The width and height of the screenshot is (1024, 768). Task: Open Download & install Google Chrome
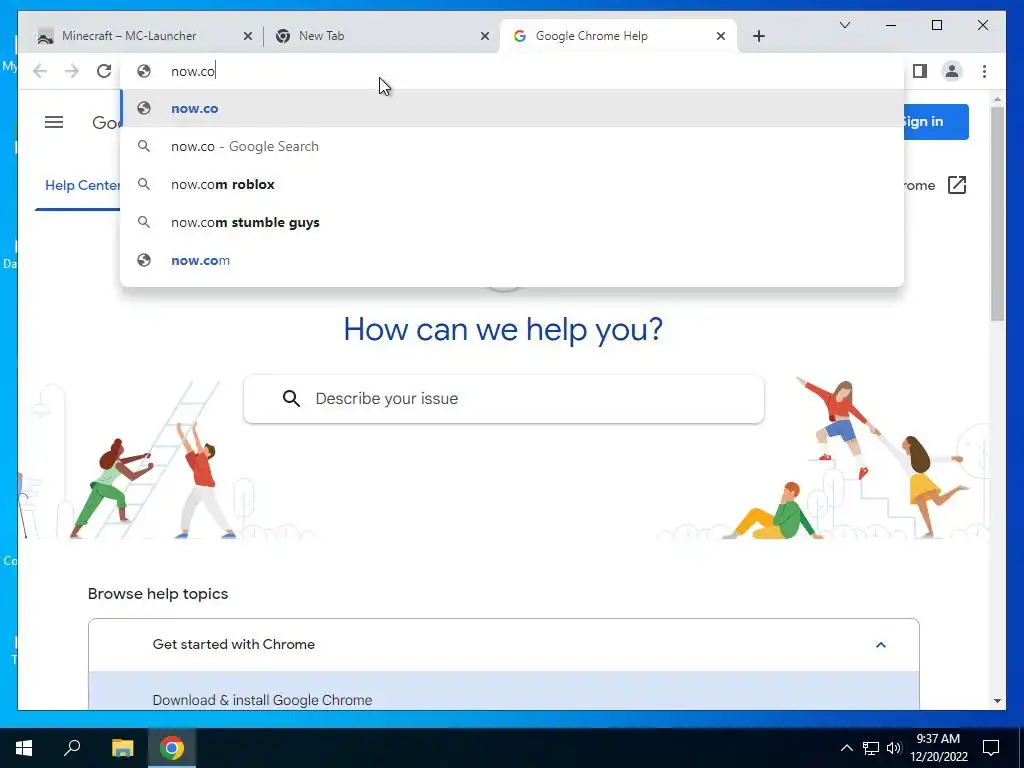262,700
